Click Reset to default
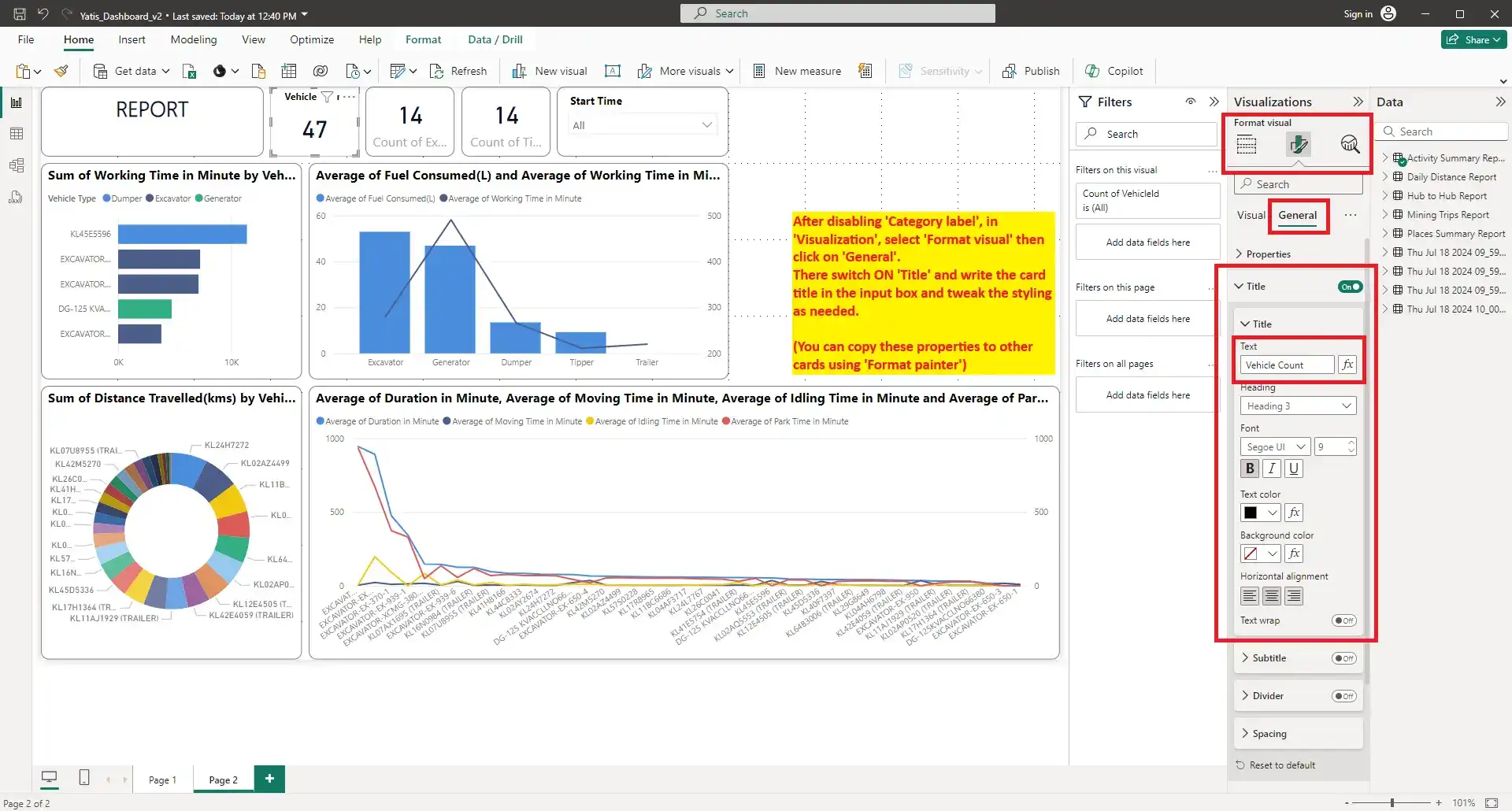This screenshot has height=811, width=1512. (x=1281, y=765)
